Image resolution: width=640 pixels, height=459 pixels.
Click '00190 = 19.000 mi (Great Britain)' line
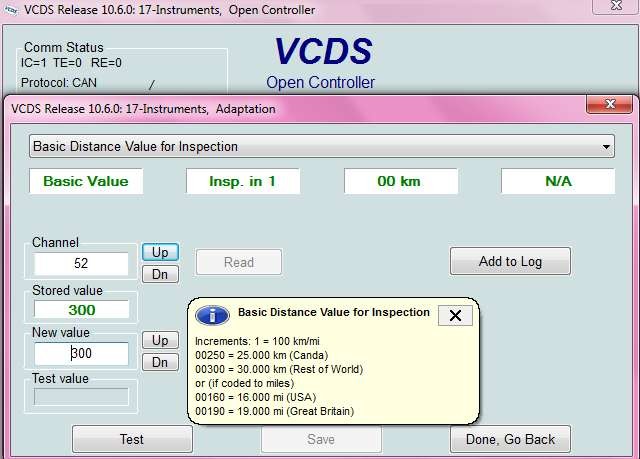coord(275,411)
